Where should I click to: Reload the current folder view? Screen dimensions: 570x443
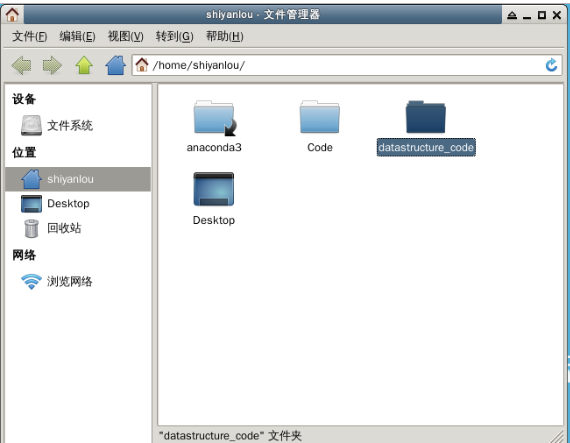tap(551, 65)
